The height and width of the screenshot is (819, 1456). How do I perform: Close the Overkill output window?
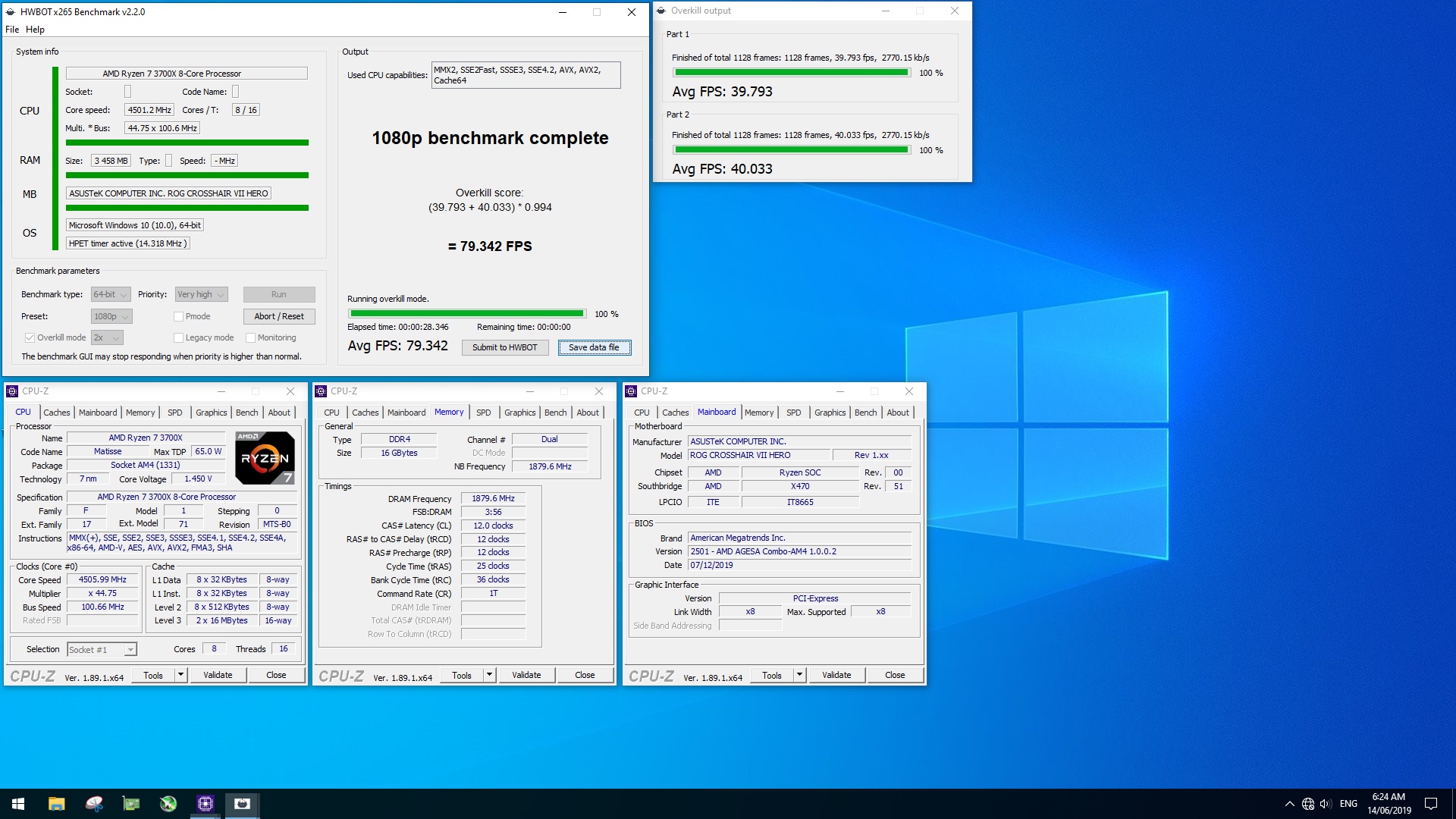tap(955, 11)
